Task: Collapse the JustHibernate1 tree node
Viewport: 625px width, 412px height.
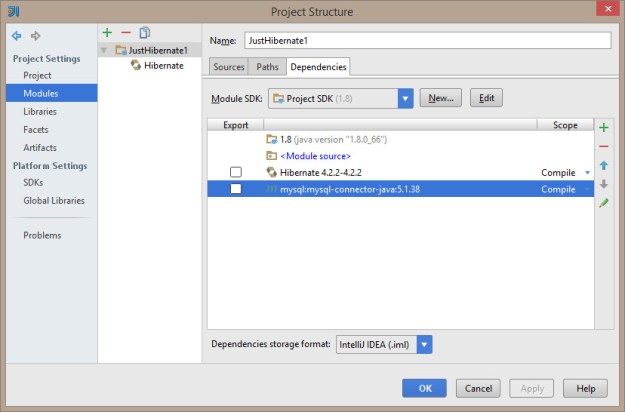Action: click(x=105, y=50)
